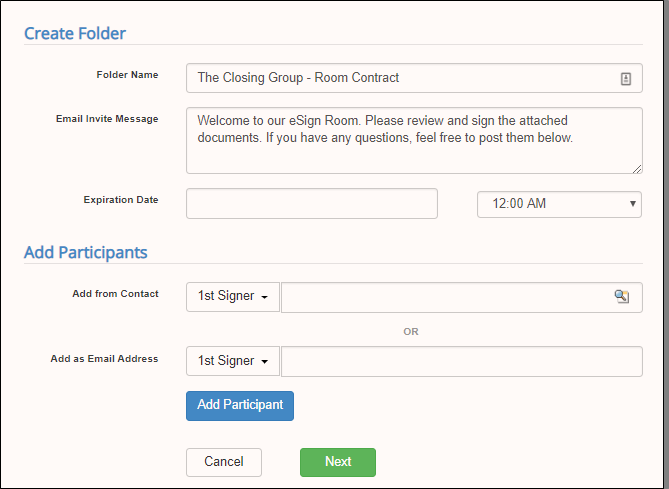Expand the 1st Signer dropdown beside Add as Email Address
Viewport: 669px width, 489px height.
coord(233,361)
